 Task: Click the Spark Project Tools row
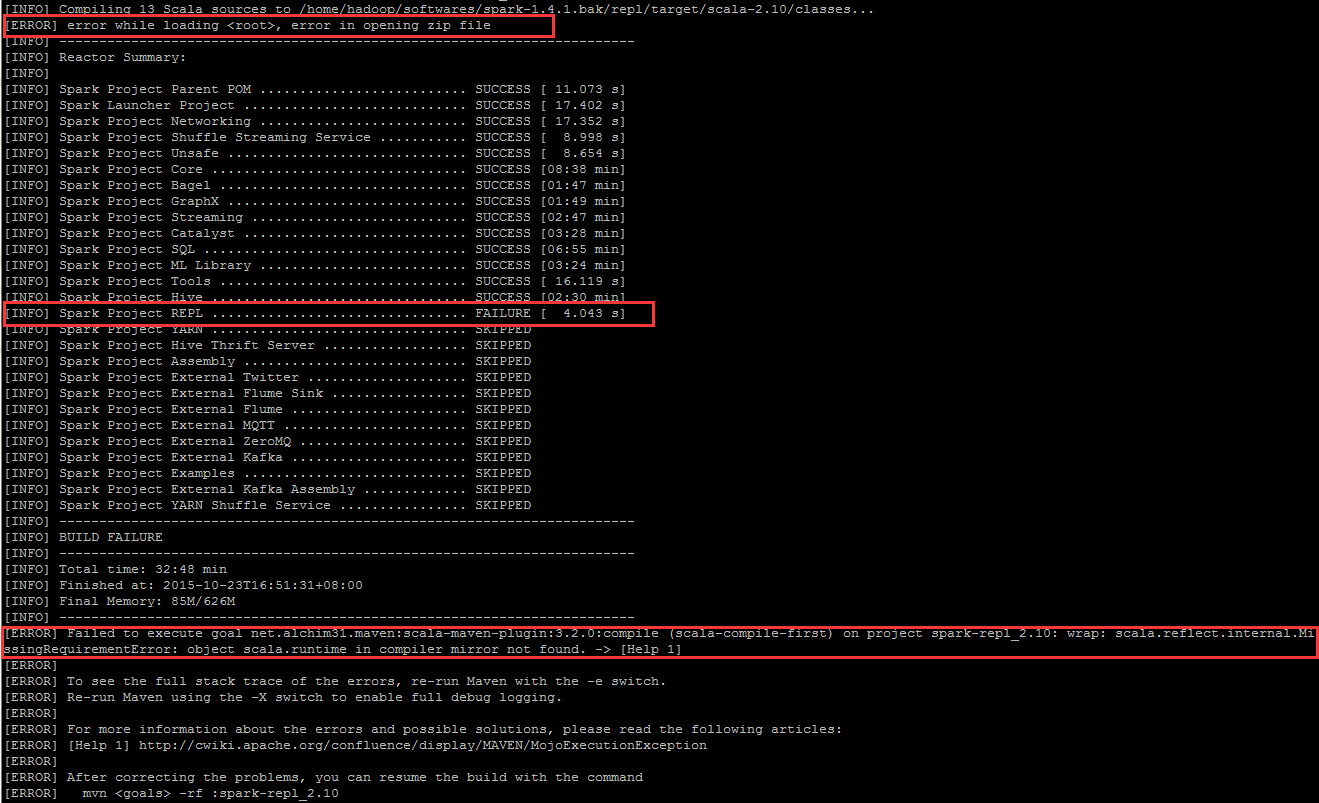click(315, 281)
